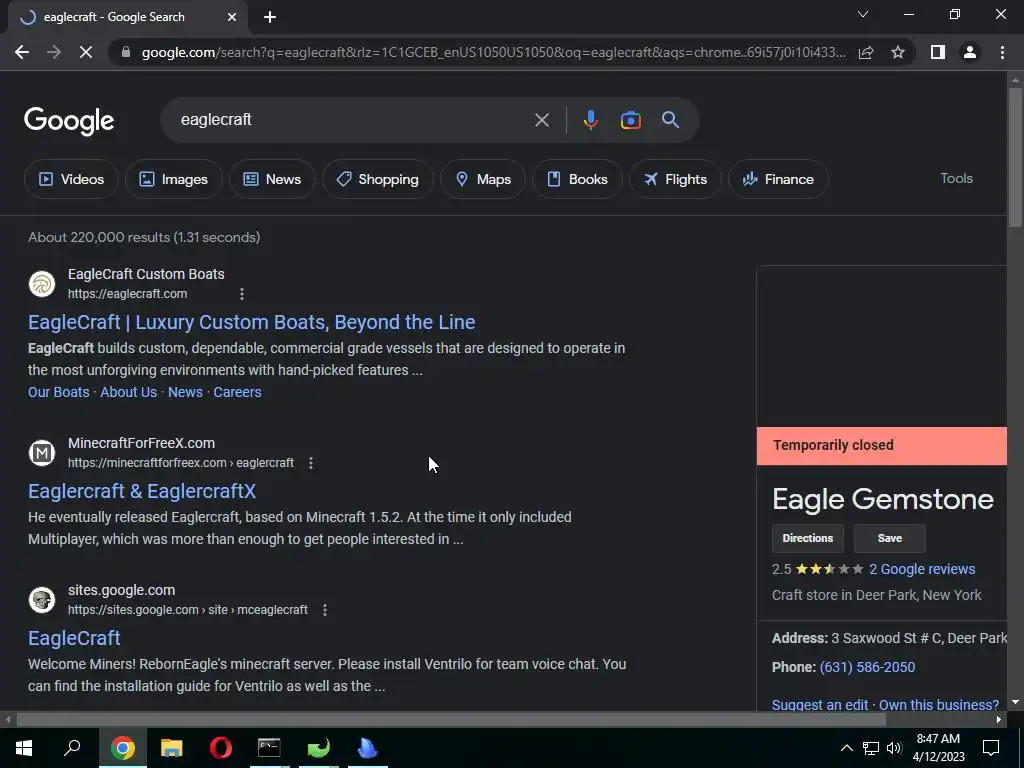Viewport: 1024px width, 768px height.
Task: Open the search Tools options
Action: coord(956,178)
